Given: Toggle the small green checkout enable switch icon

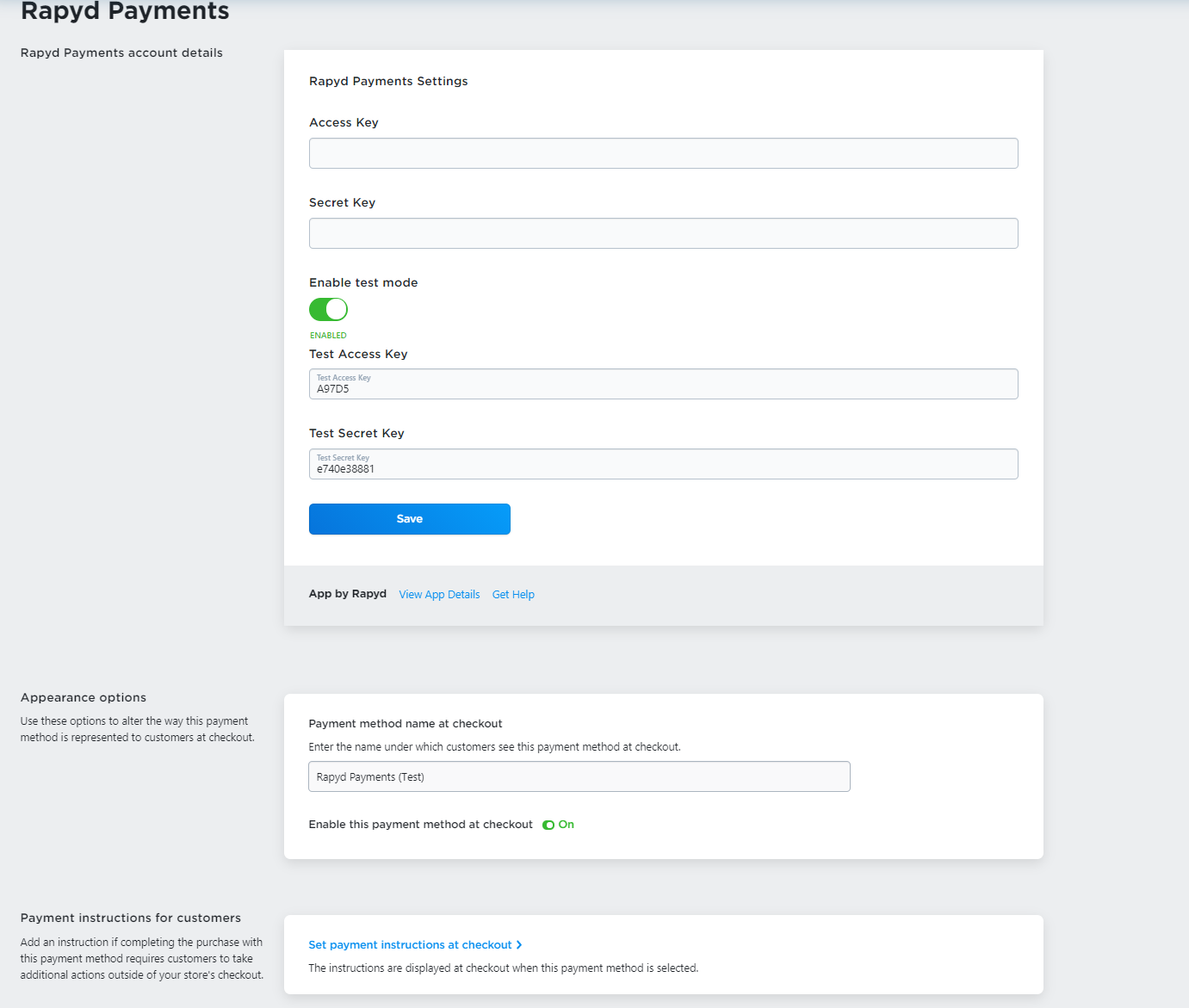Looking at the screenshot, I should 548,825.
